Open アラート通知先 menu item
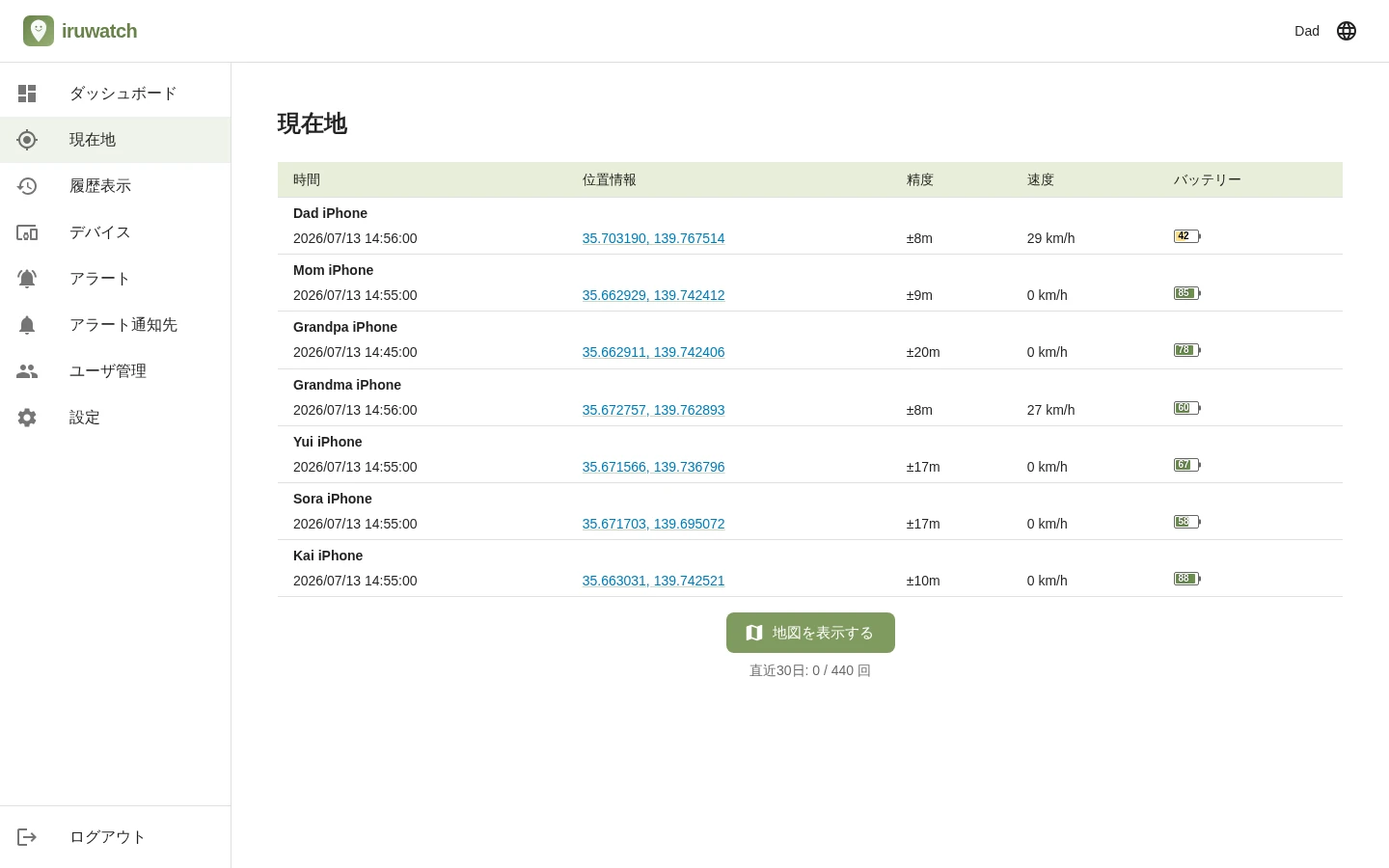This screenshot has height=868, width=1389. point(116,325)
